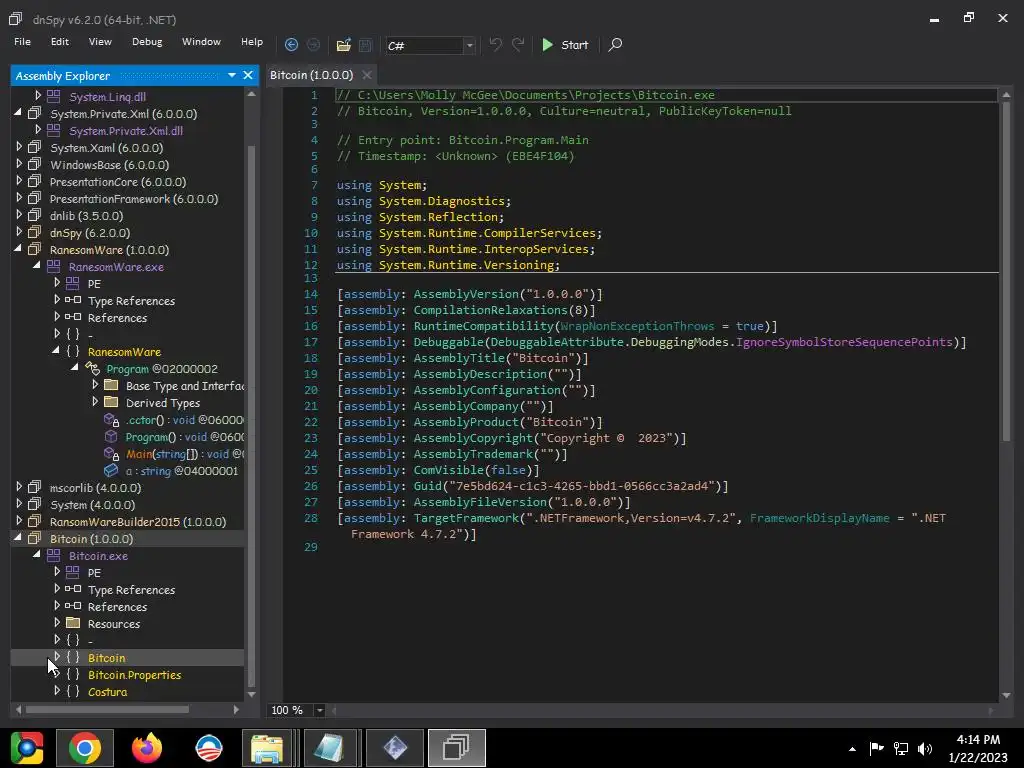The width and height of the screenshot is (1024, 768).
Task: Open the C# language dropdown
Action: click(469, 45)
